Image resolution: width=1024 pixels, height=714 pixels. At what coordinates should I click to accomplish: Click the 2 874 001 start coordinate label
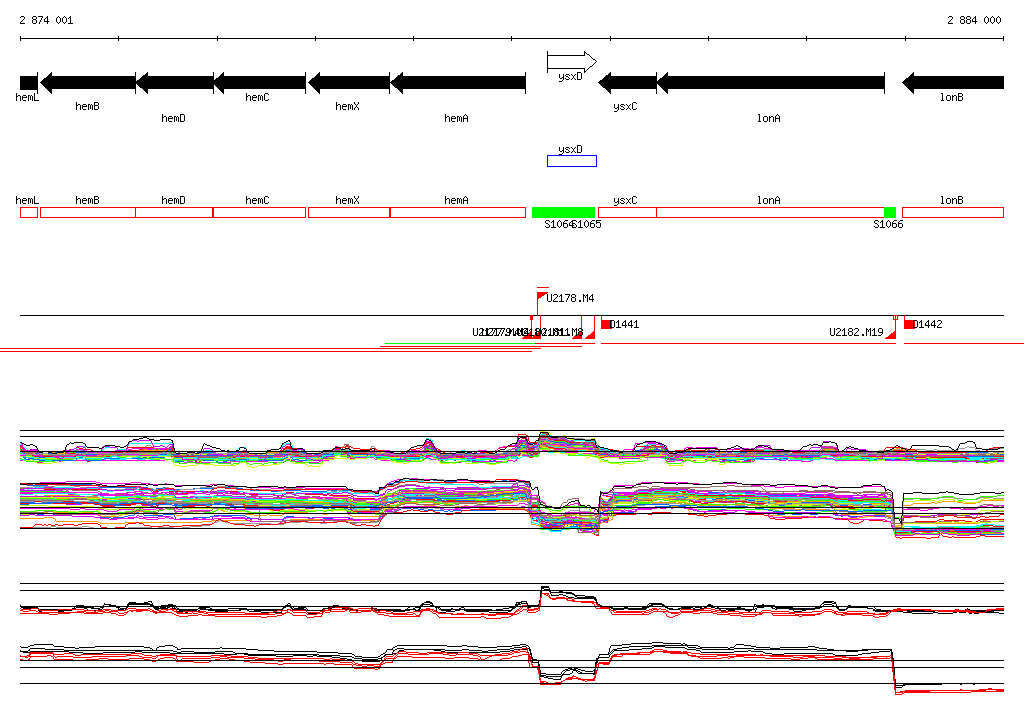coord(46,20)
